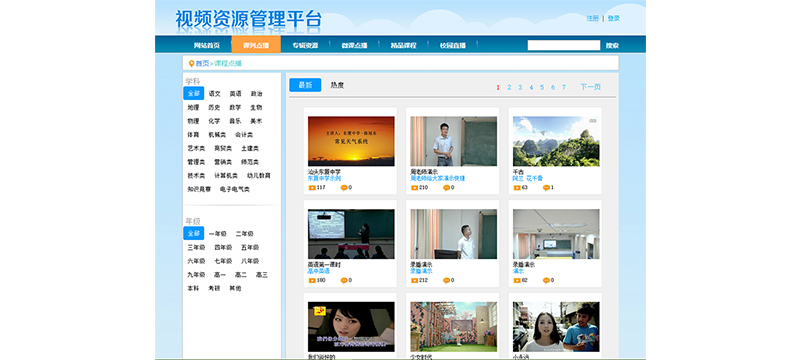The width and height of the screenshot is (800, 360).
Task: Click the 搜索 search button
Action: click(612, 45)
